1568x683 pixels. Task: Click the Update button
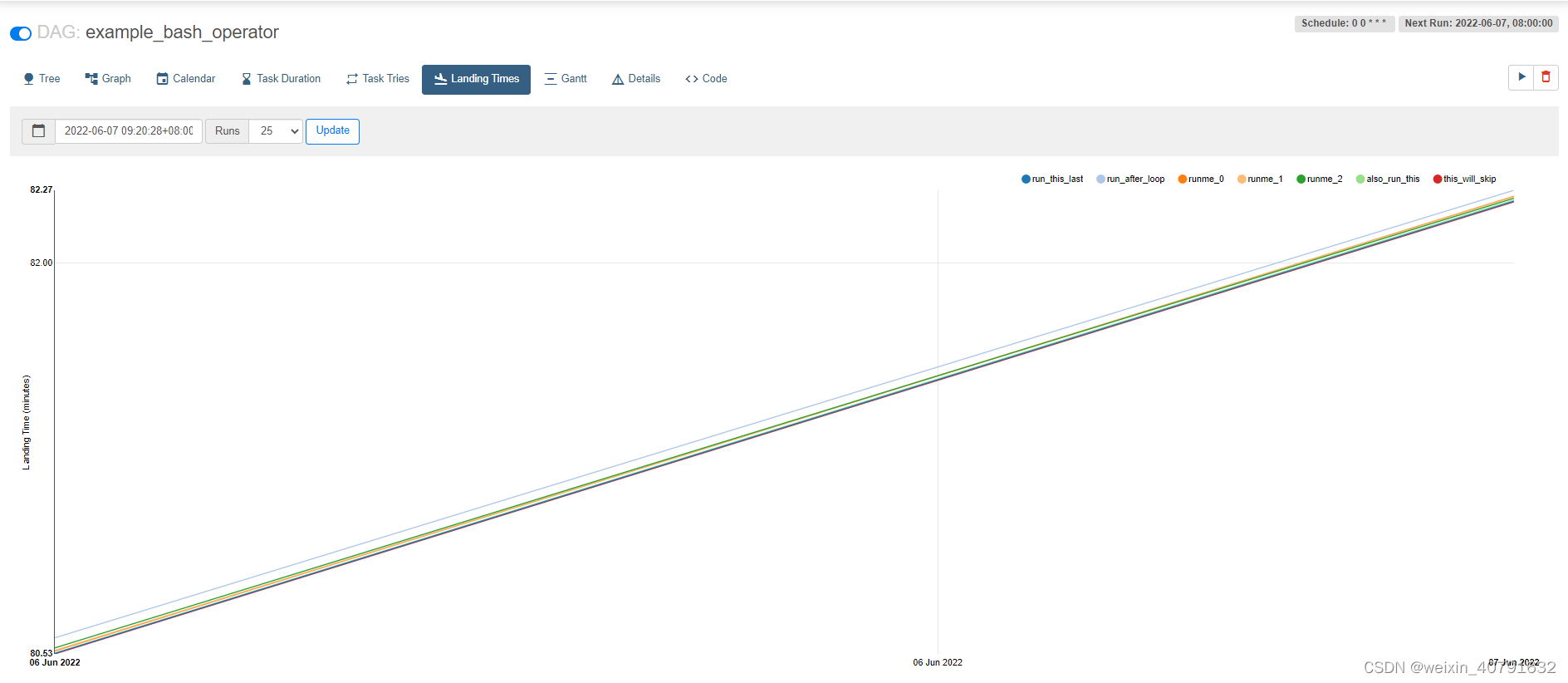tap(332, 131)
